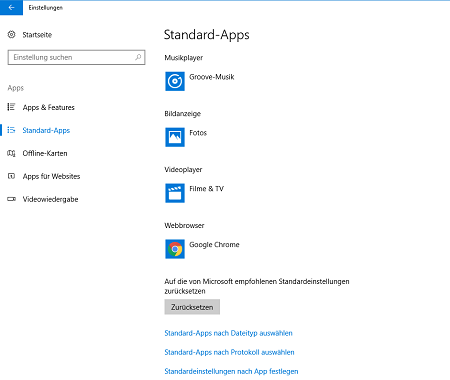Go to Startseite

pos(37,35)
